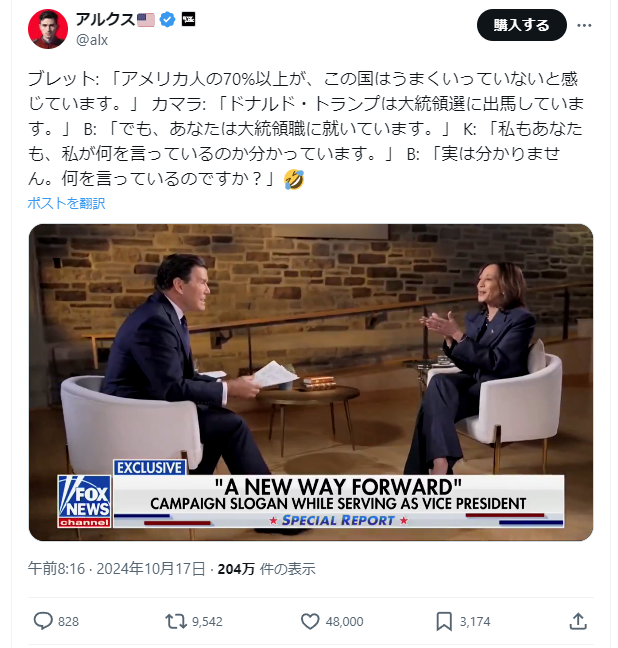Like the post with the heart icon
This screenshot has width=618, height=648.
[x=310, y=621]
